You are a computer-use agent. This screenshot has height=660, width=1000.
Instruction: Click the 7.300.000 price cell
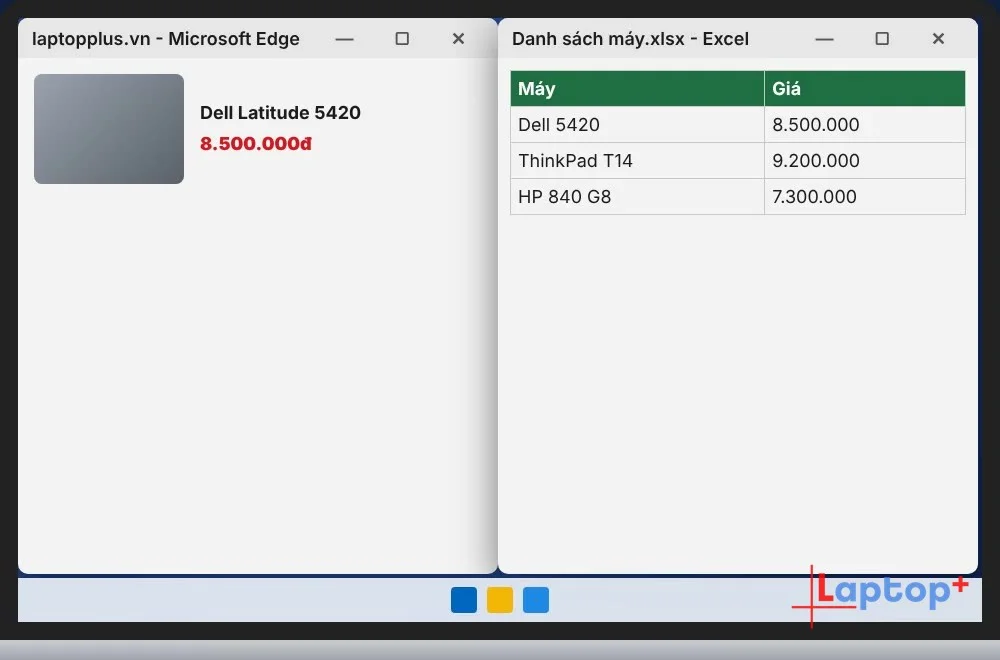pos(865,196)
